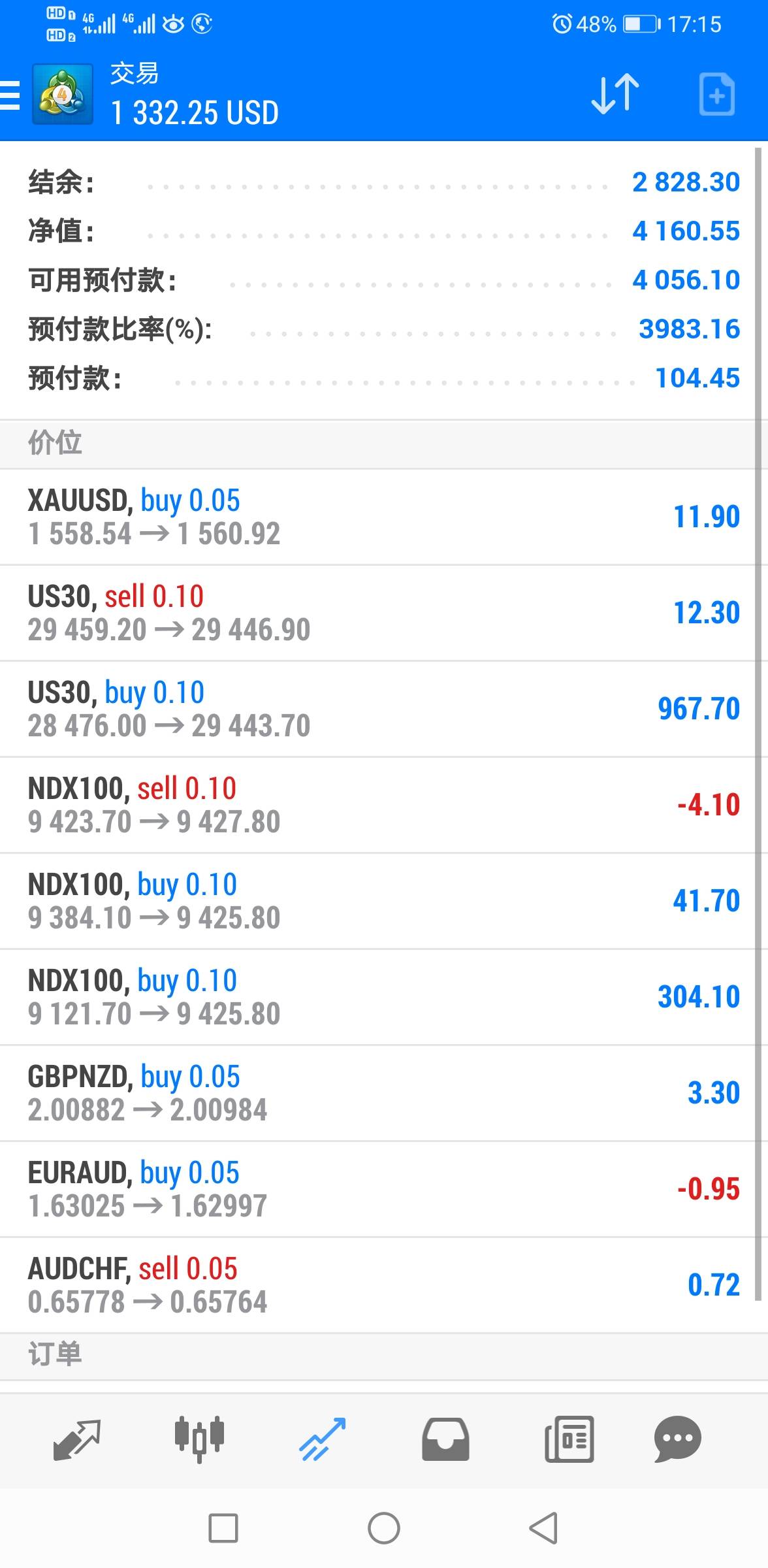Viewport: 768px width, 1568px height.
Task: Tap the sort orders arrows icon
Action: click(615, 94)
